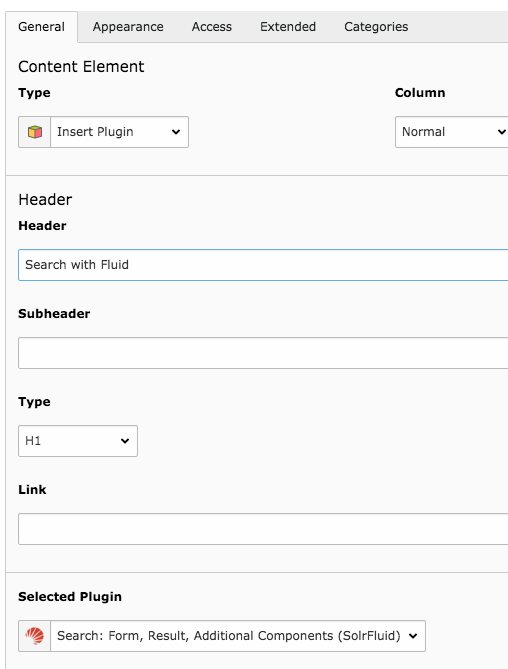Open the Column dropdown showing Normal

[x=452, y=132]
